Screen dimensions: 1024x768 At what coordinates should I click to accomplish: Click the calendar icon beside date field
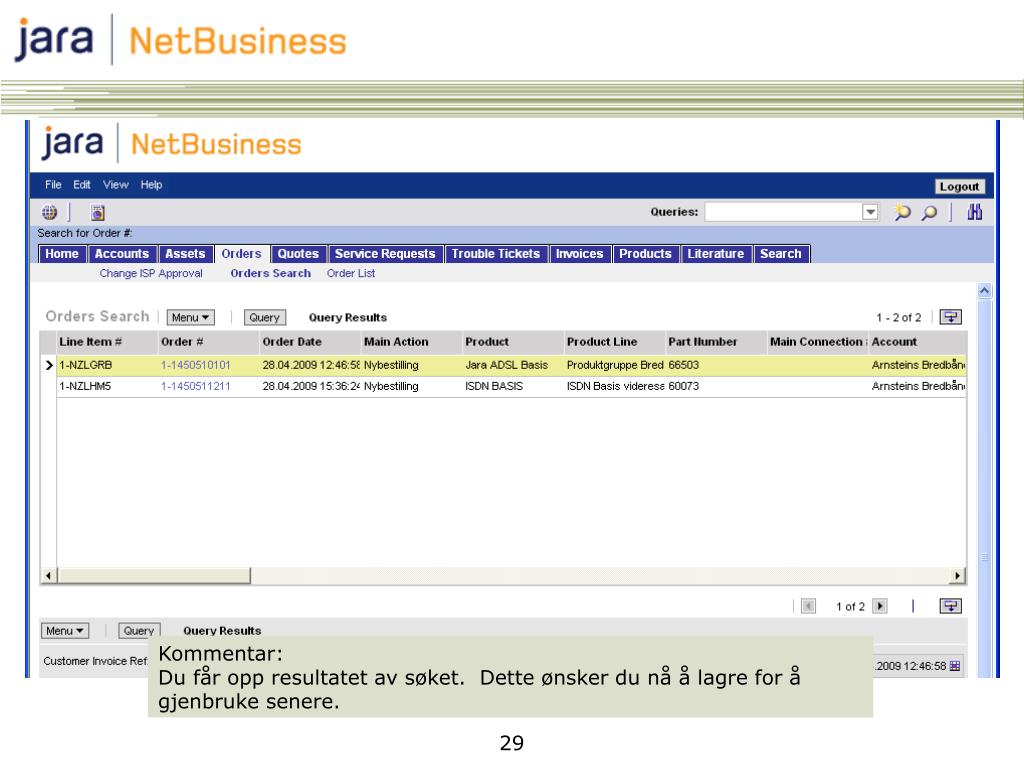coord(955,666)
